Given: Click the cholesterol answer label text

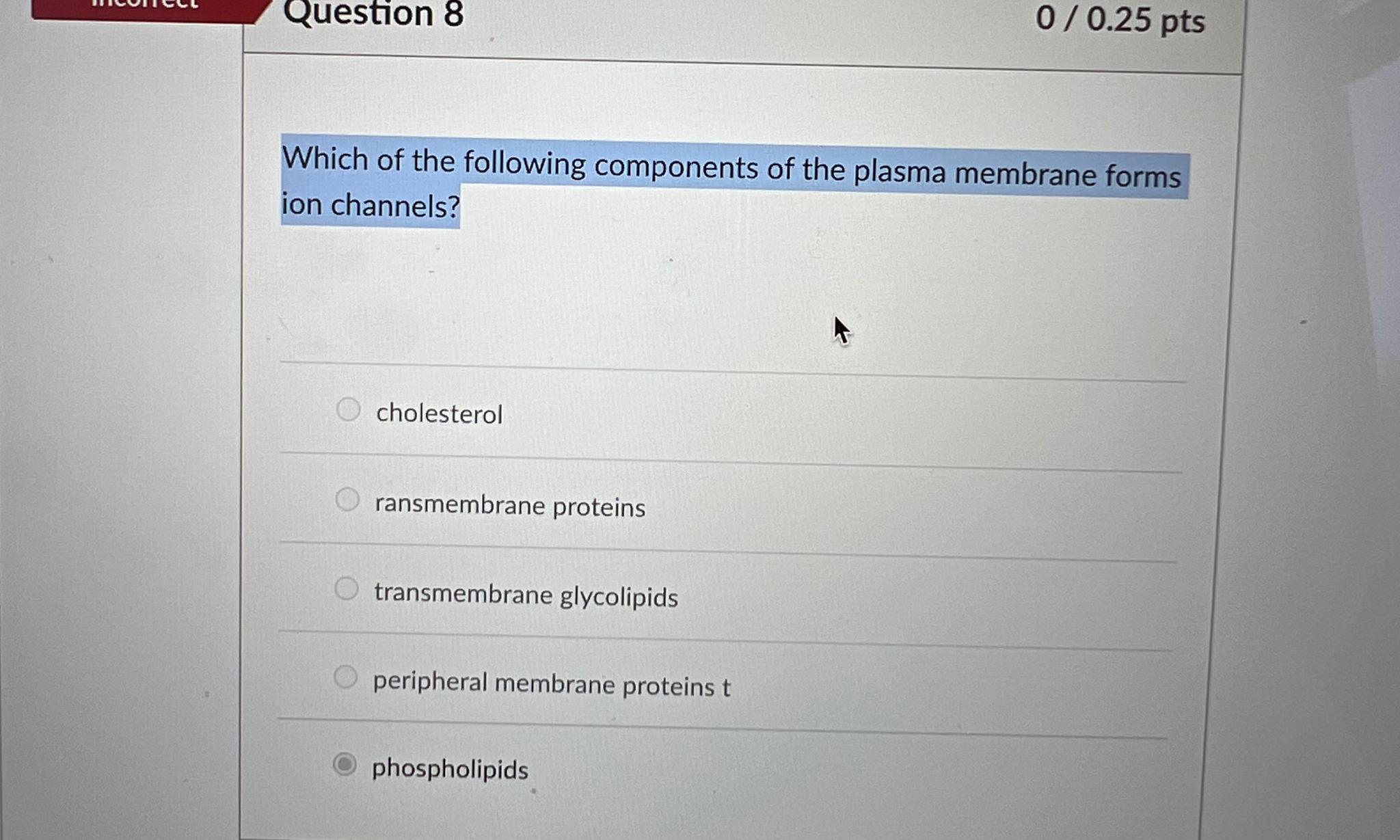Looking at the screenshot, I should (x=439, y=413).
